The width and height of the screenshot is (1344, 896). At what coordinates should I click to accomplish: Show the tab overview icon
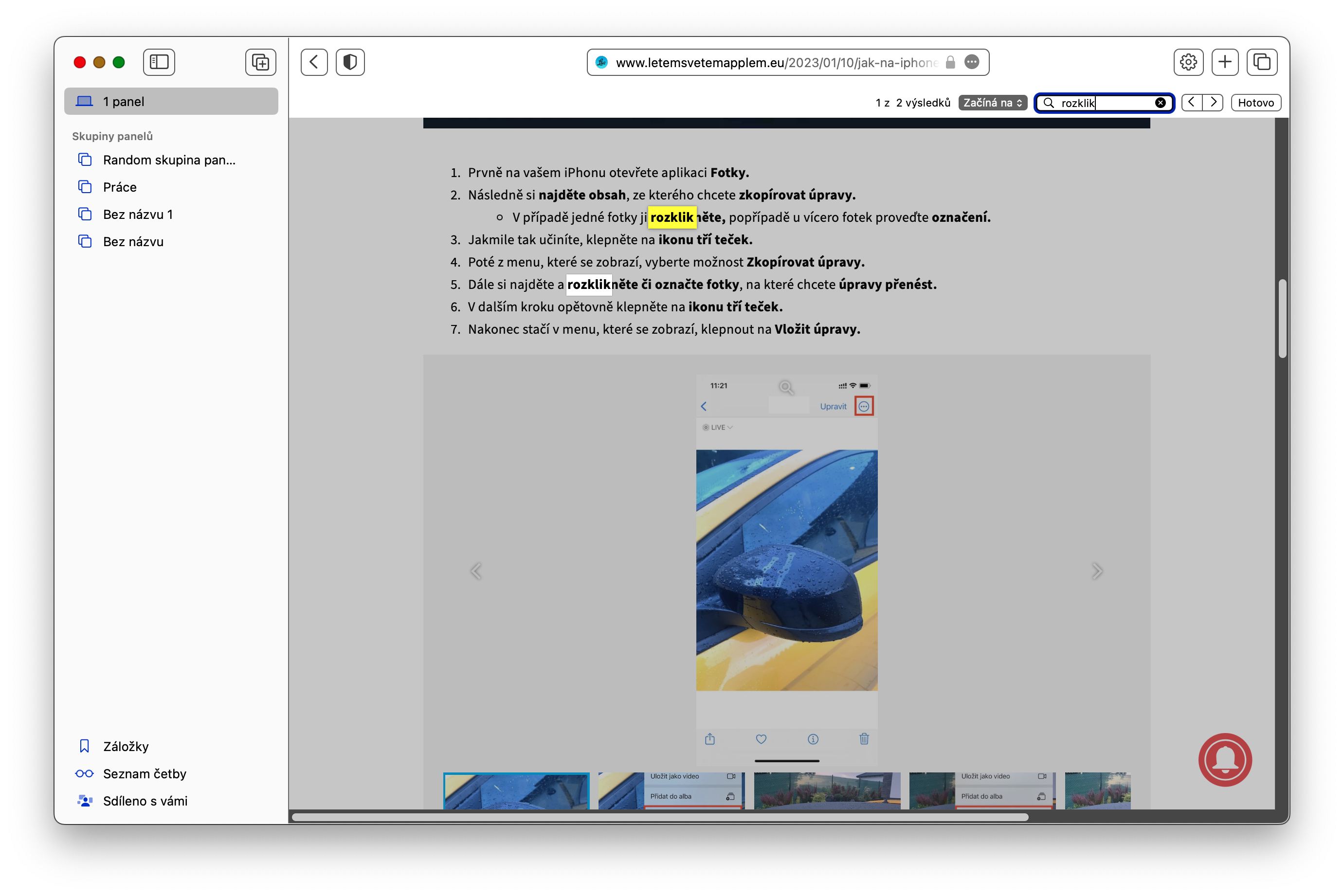pos(1262,62)
